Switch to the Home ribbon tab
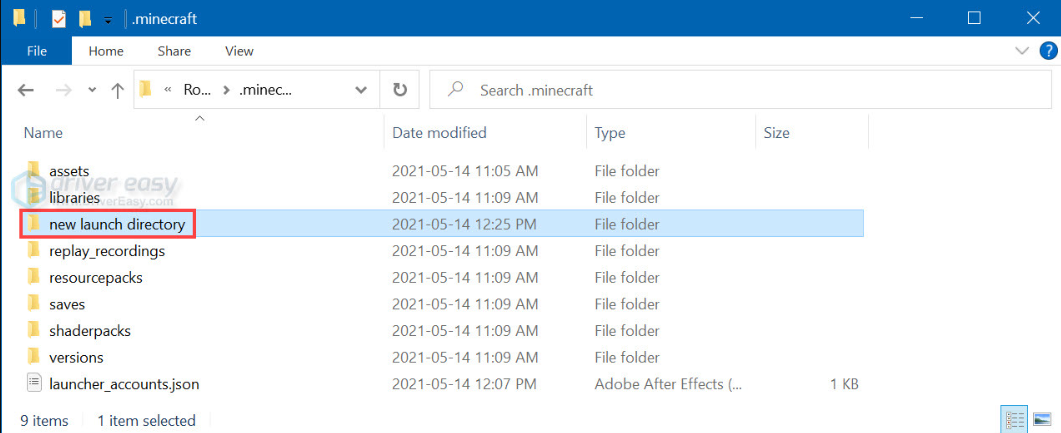 coord(106,51)
